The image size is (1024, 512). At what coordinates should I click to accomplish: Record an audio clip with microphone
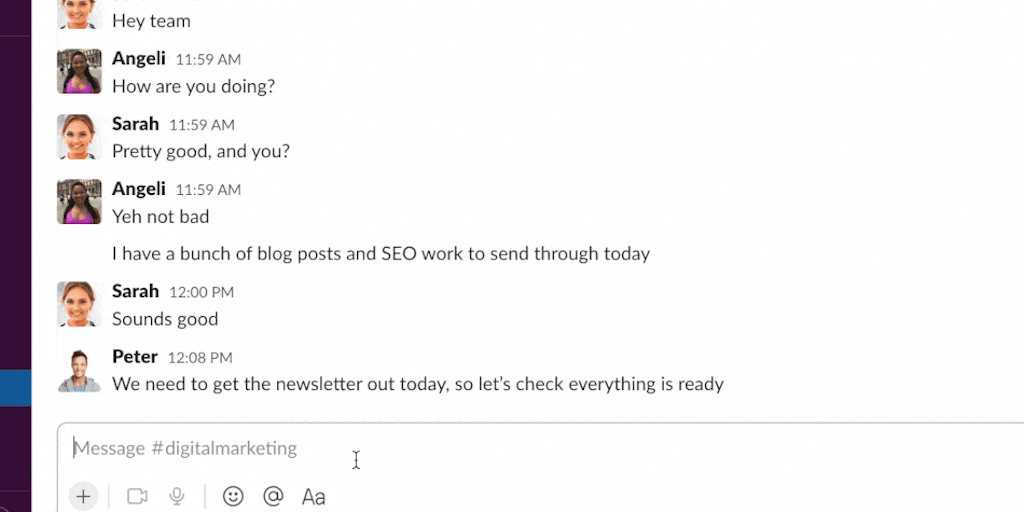[x=177, y=496]
